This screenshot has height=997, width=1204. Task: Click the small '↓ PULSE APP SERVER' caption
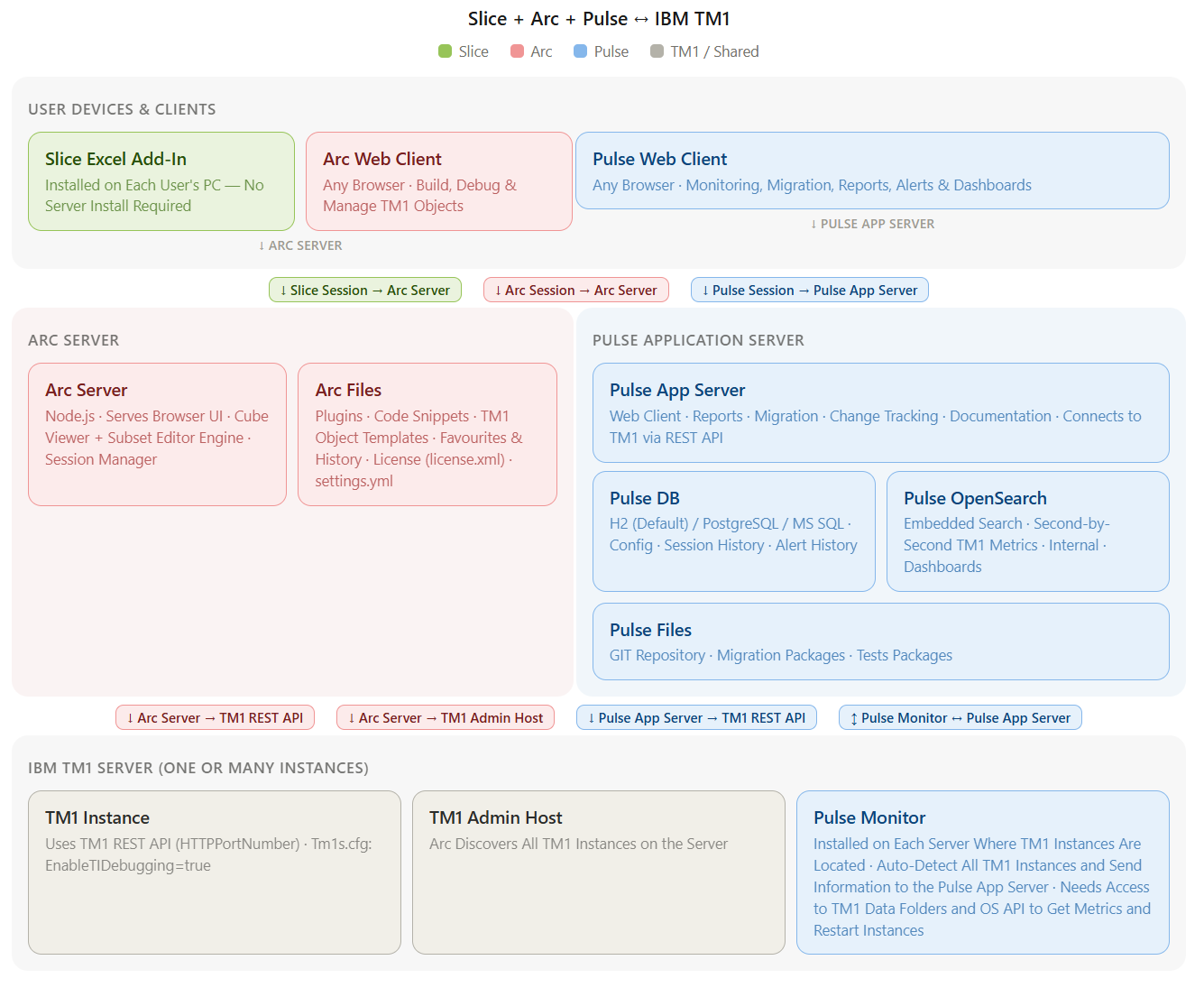(x=872, y=224)
